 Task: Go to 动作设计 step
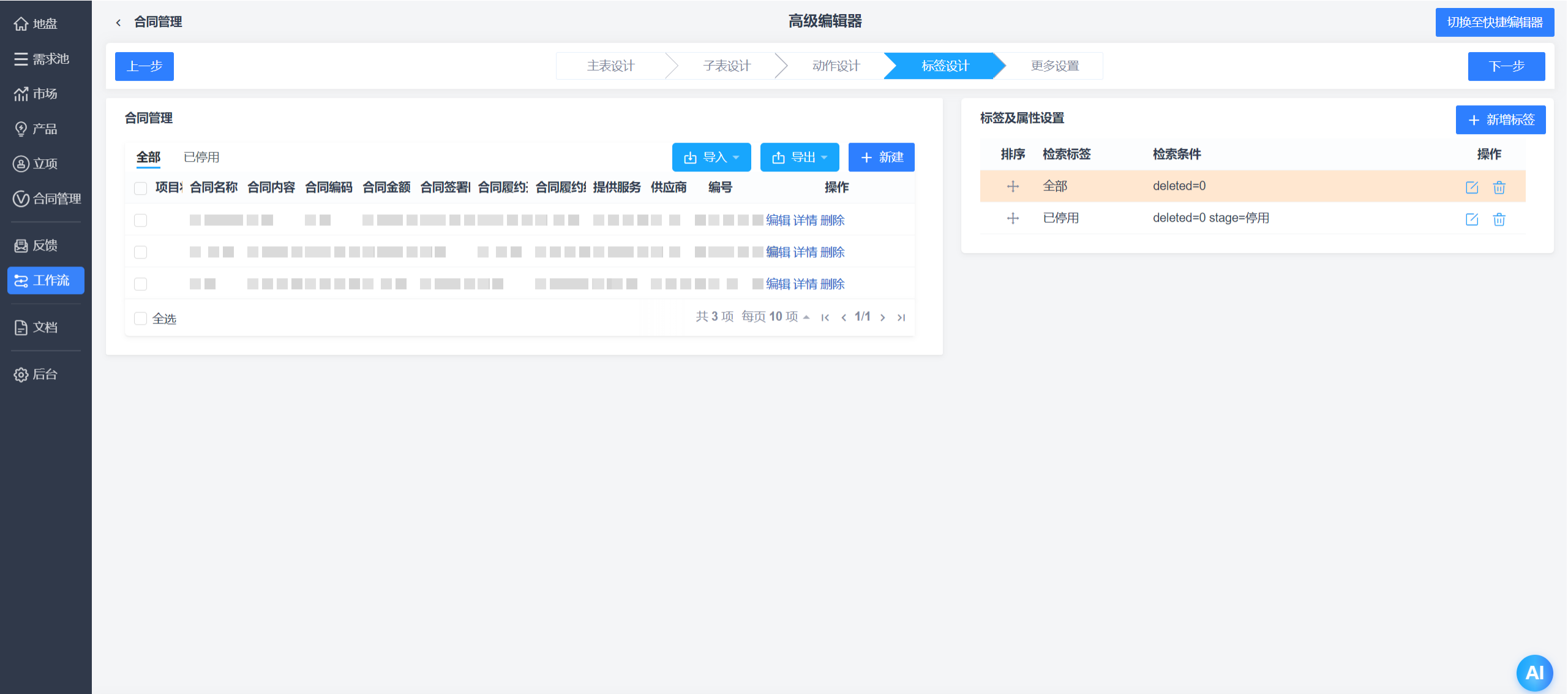tap(836, 66)
